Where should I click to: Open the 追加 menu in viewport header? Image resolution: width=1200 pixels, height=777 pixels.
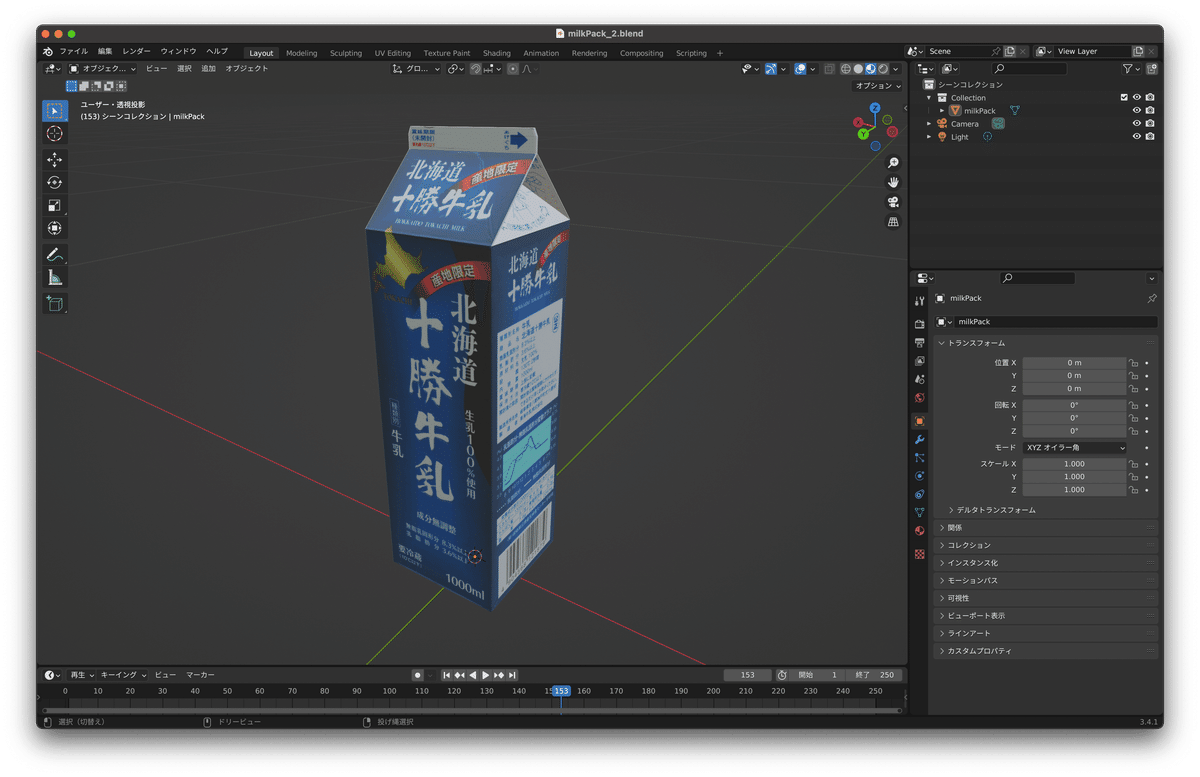(208, 69)
